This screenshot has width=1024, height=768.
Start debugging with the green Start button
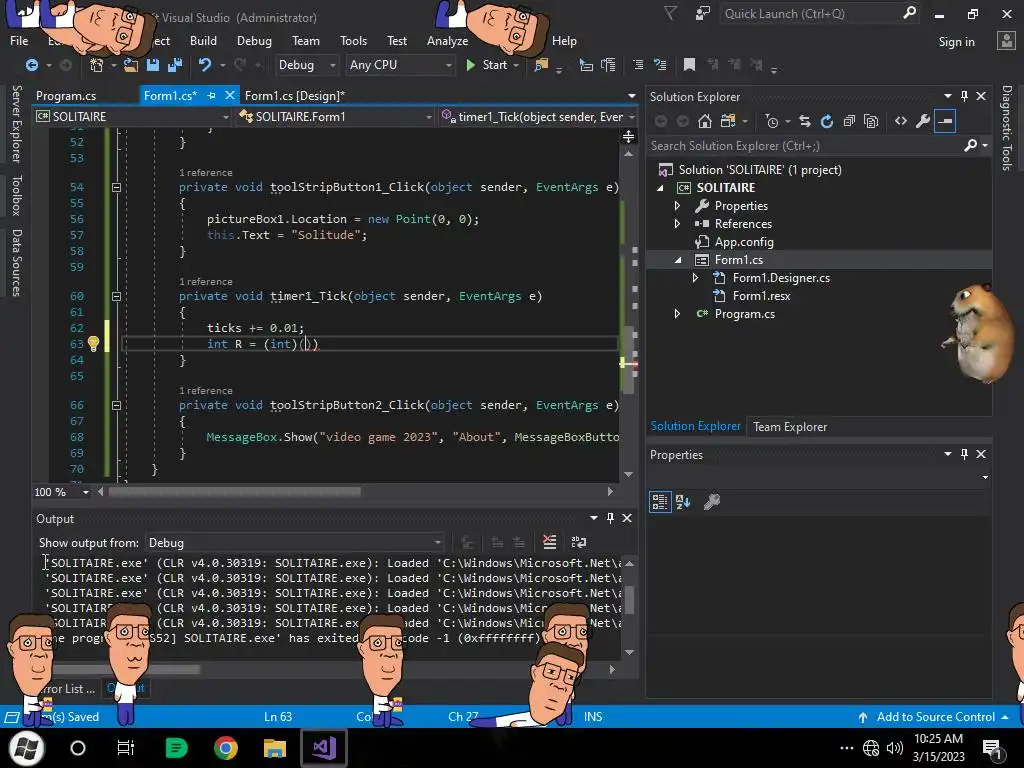click(488, 65)
